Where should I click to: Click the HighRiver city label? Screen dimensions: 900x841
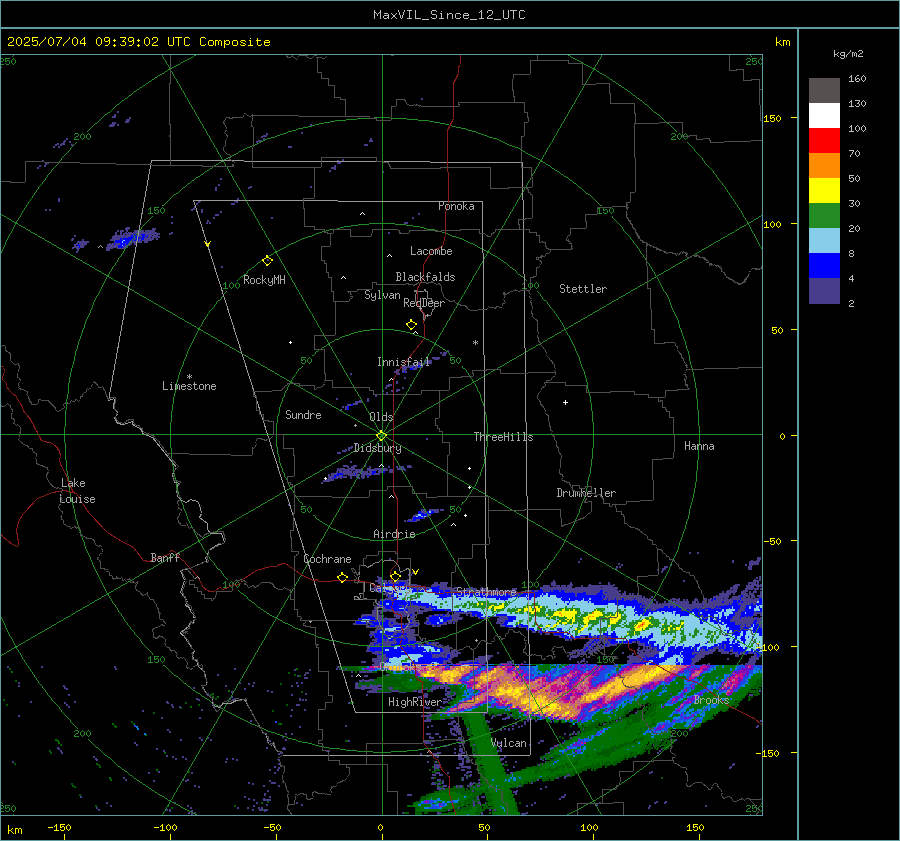(415, 702)
